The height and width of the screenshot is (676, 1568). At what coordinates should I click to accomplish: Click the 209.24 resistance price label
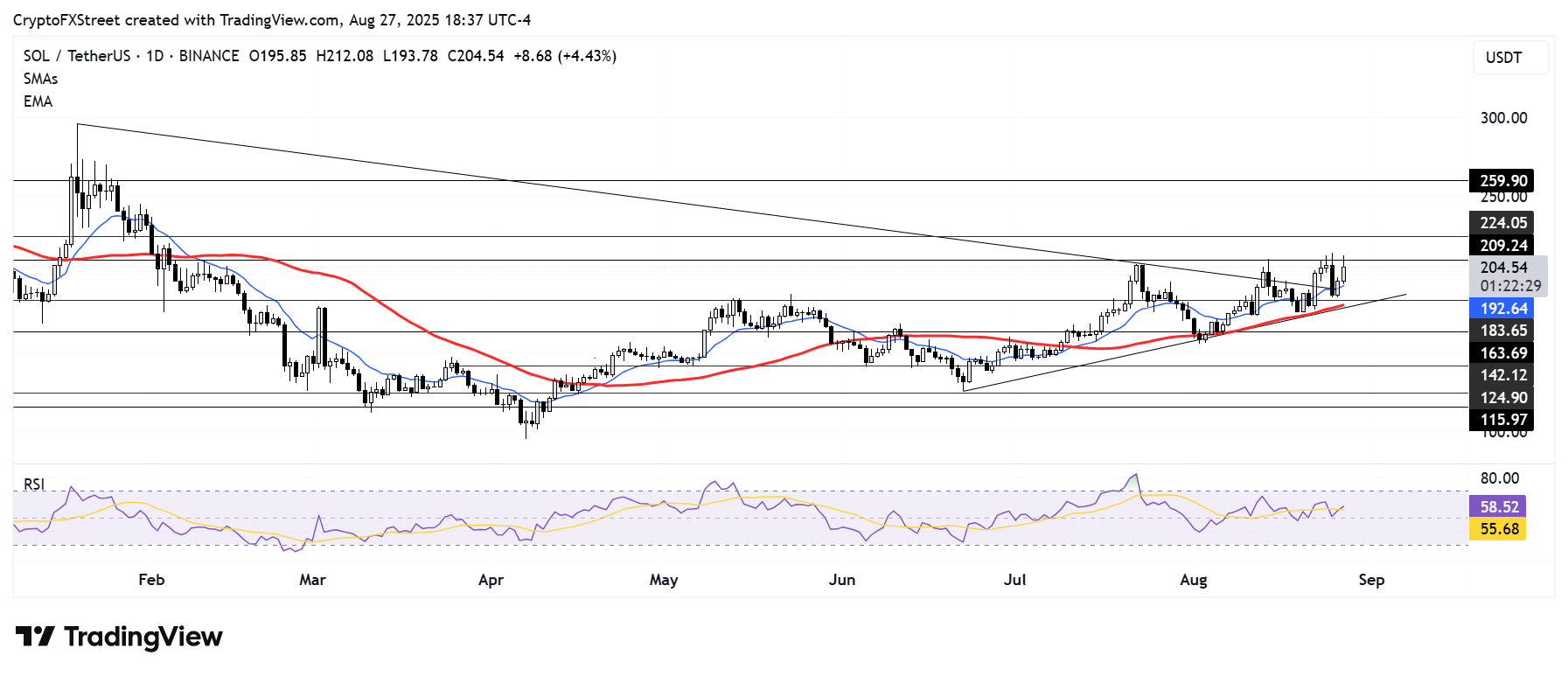pos(1502,246)
